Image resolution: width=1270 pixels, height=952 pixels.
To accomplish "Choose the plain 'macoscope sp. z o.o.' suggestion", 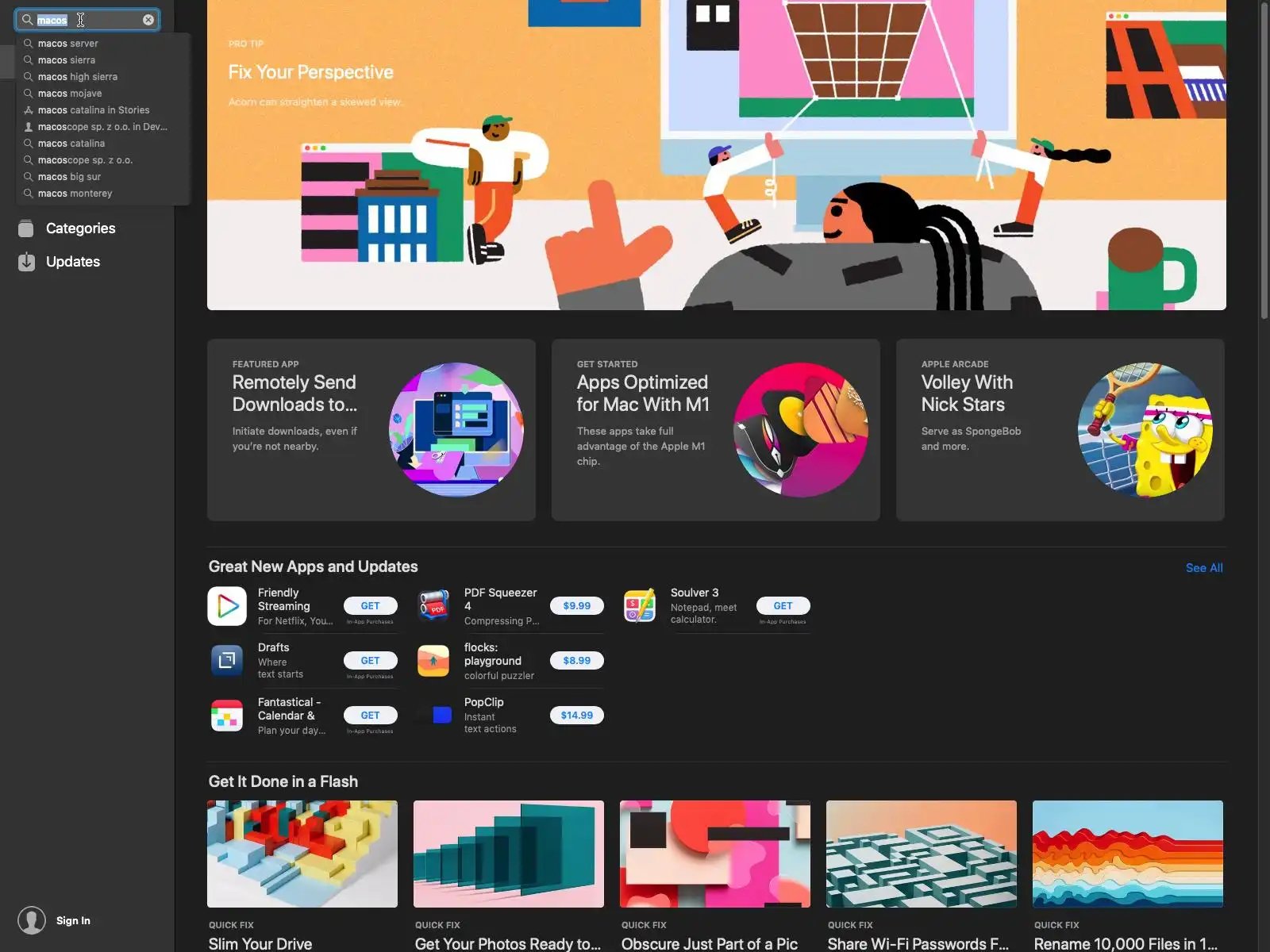I will [x=103, y=160].
